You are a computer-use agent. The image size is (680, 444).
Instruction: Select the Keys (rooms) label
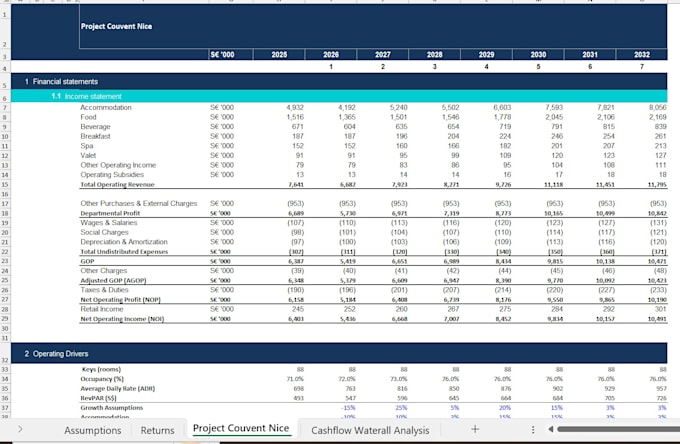click(x=101, y=369)
